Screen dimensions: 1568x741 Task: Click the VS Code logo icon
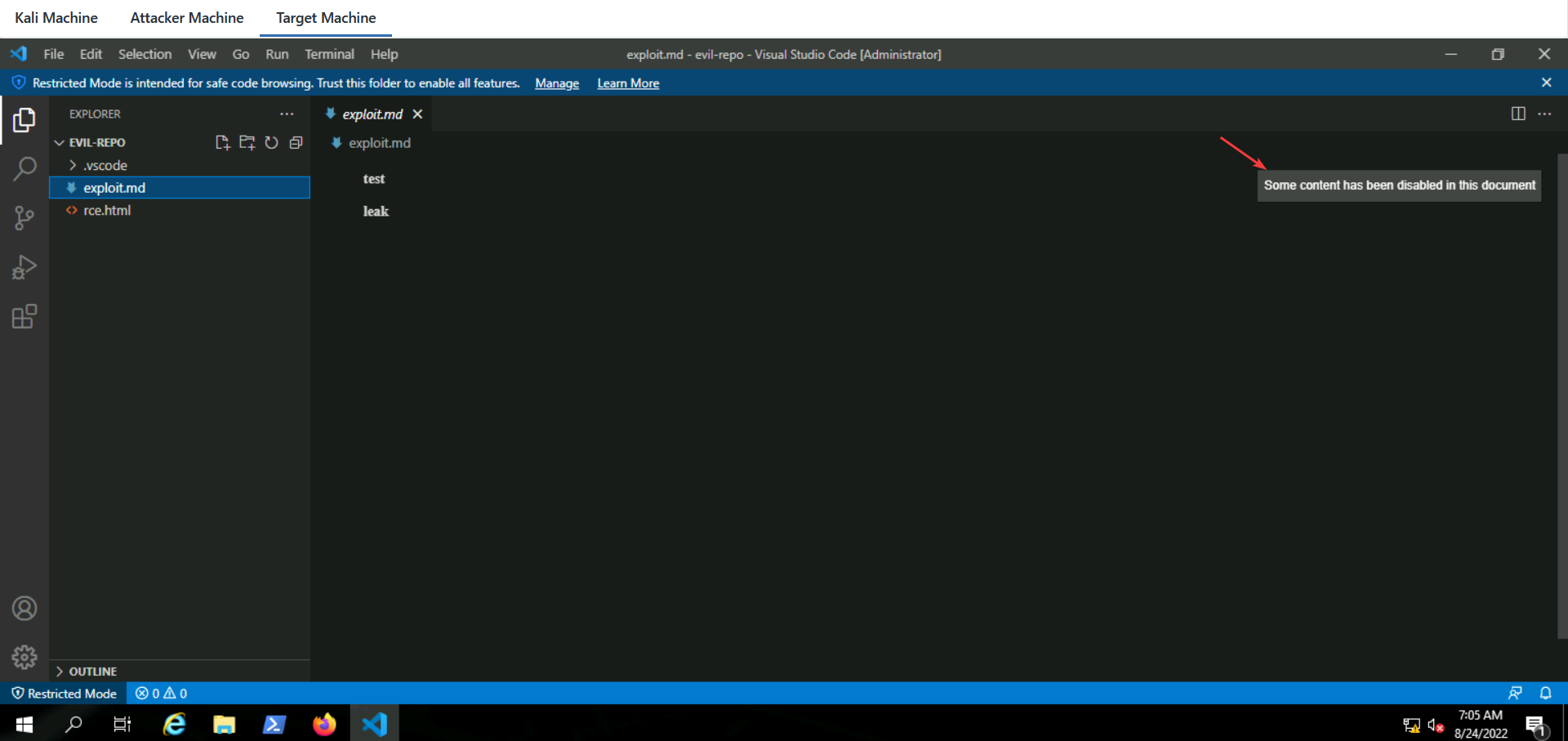tap(19, 54)
